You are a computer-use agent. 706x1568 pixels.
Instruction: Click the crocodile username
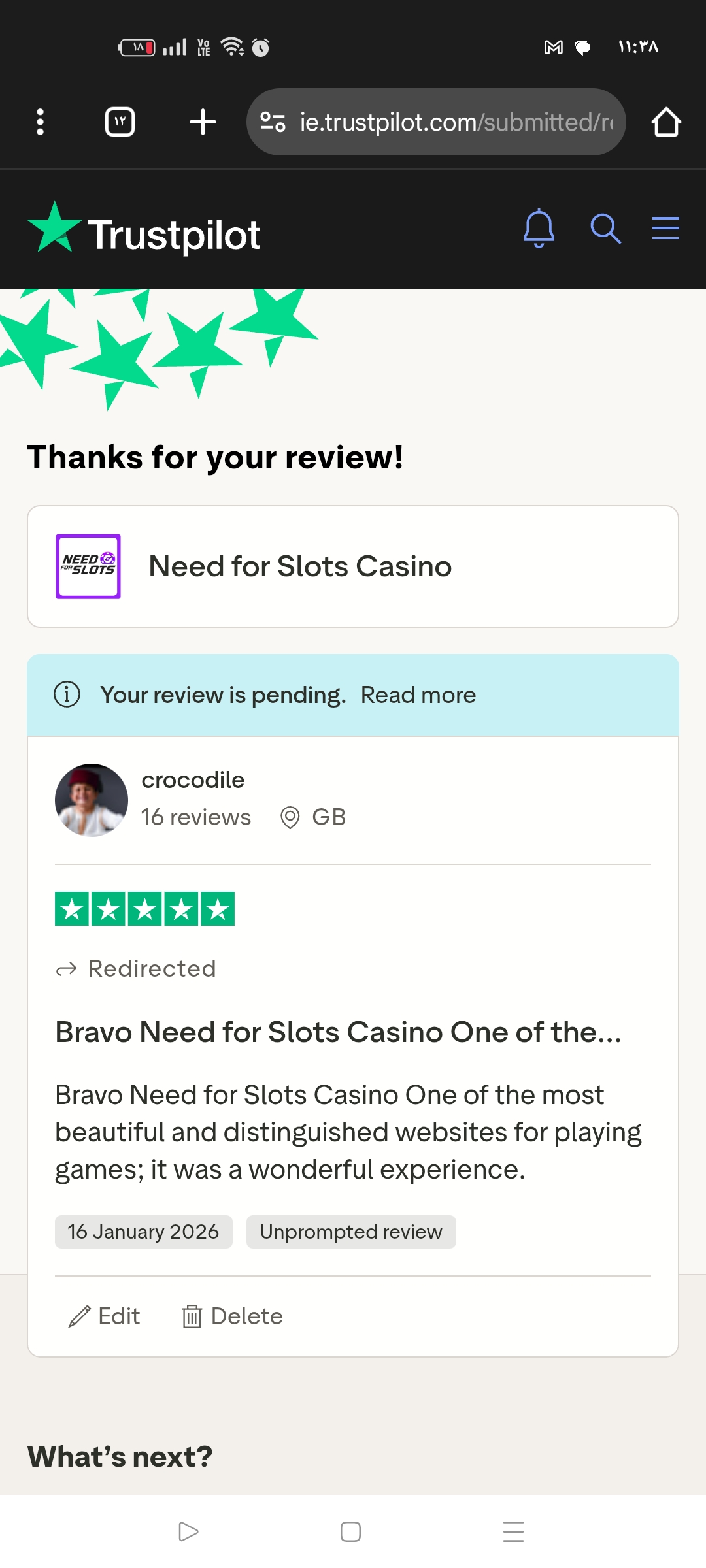click(193, 780)
